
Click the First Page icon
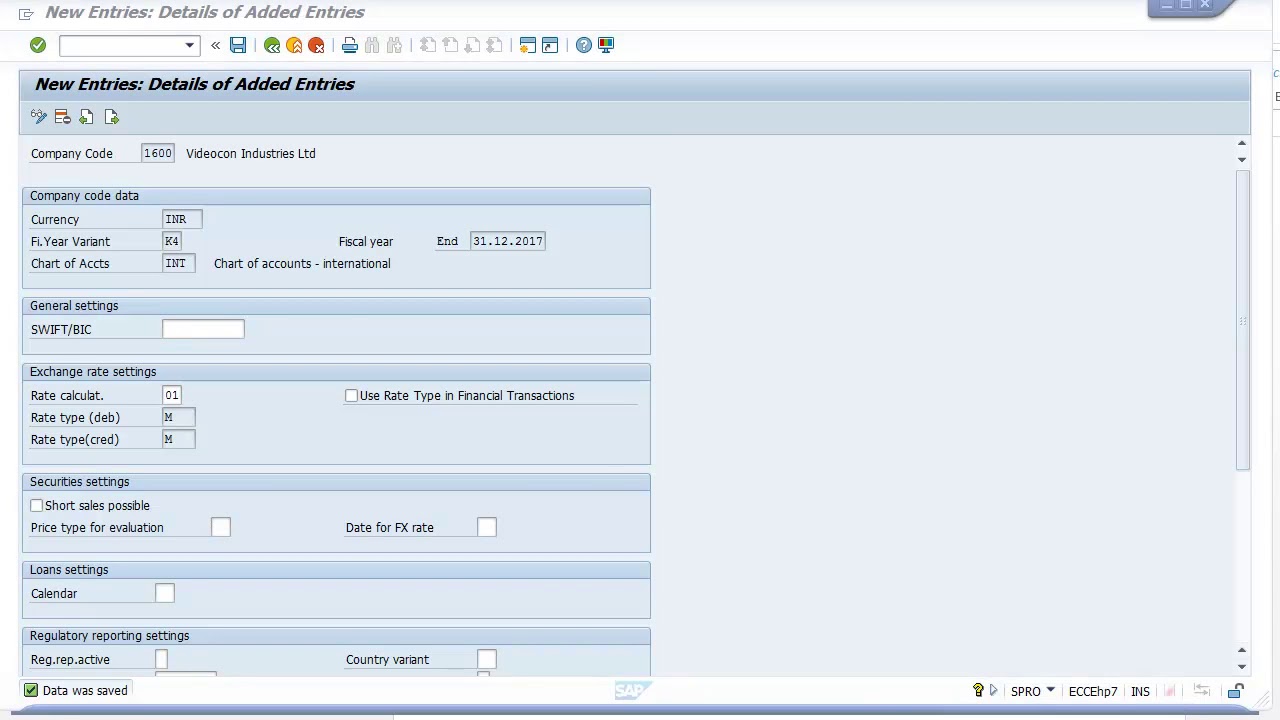(x=428, y=45)
